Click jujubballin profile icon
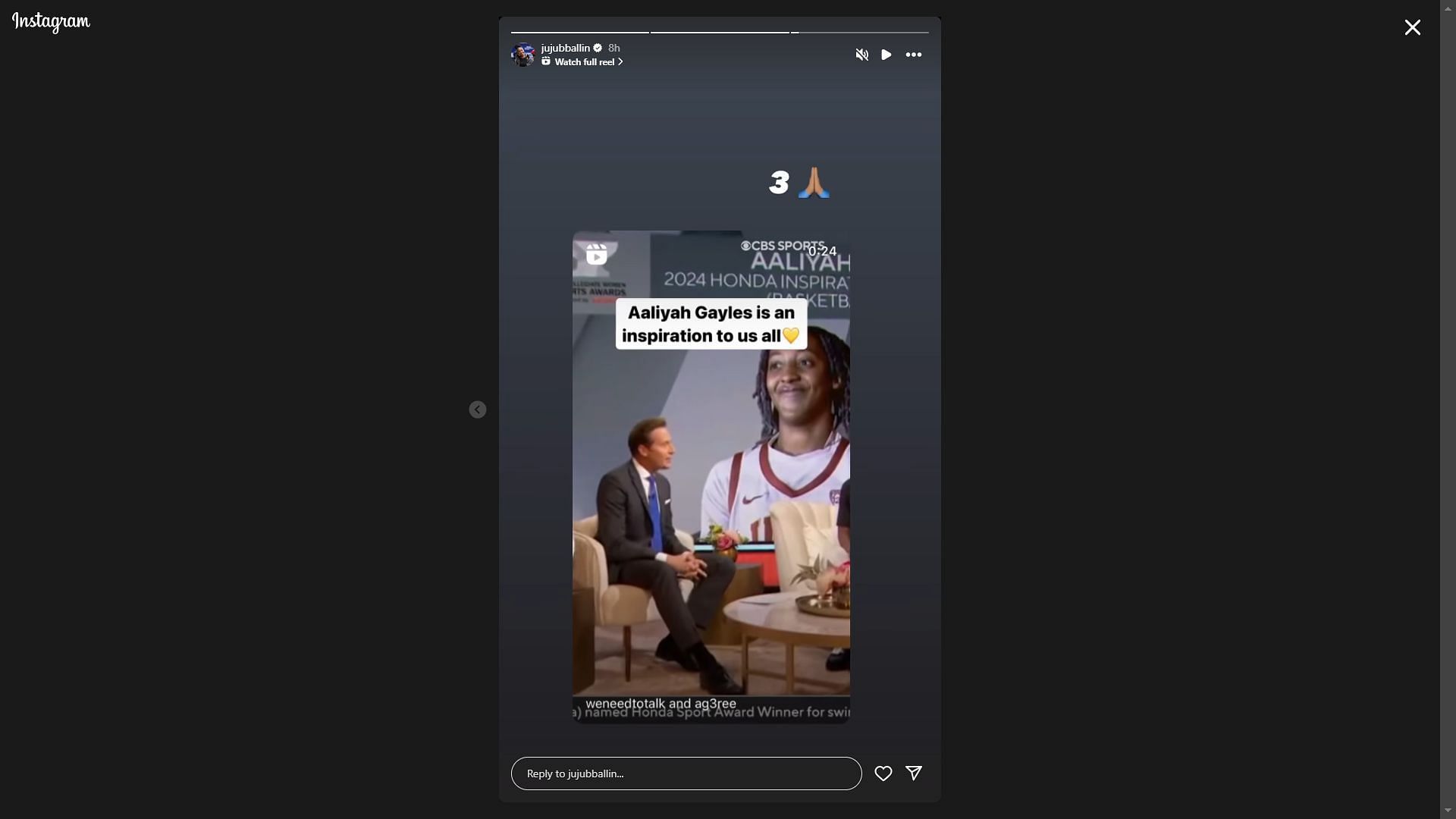 pos(522,54)
